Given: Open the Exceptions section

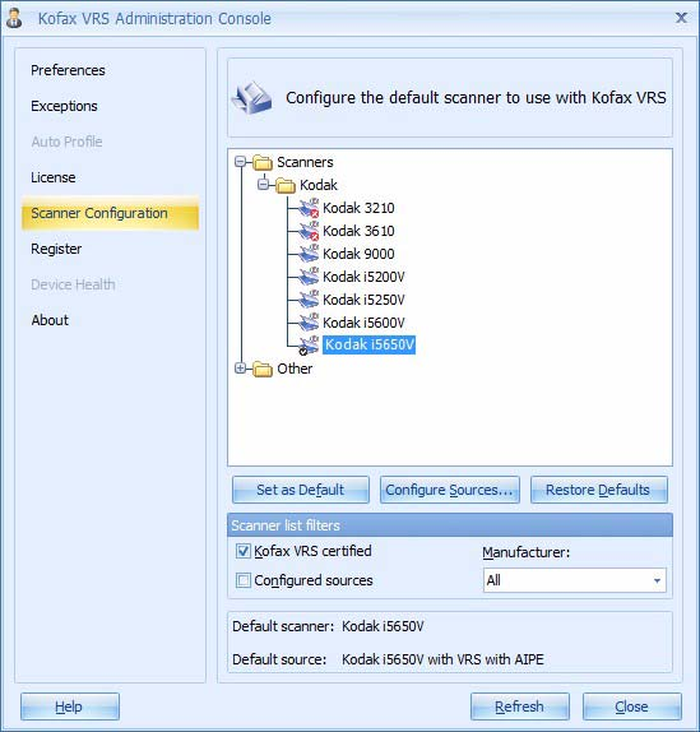Looking at the screenshot, I should pos(64,106).
